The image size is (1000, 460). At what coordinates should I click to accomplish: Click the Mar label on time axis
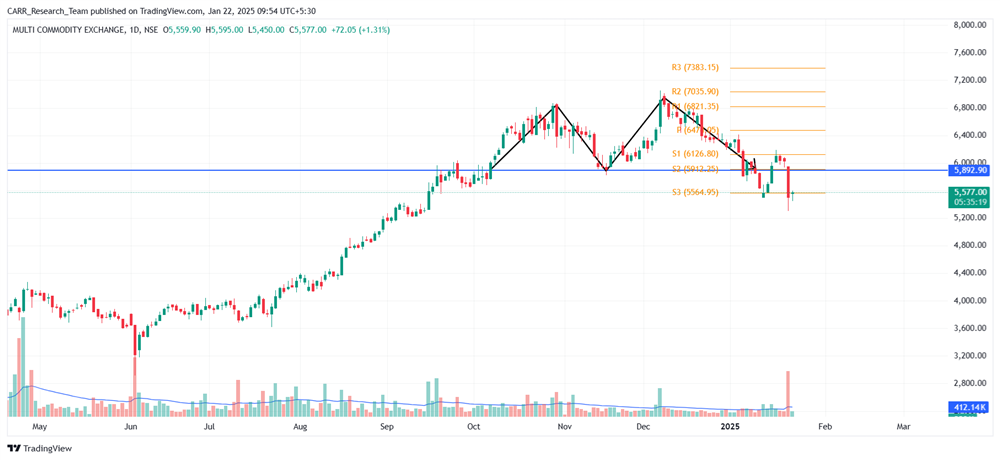coord(903,426)
